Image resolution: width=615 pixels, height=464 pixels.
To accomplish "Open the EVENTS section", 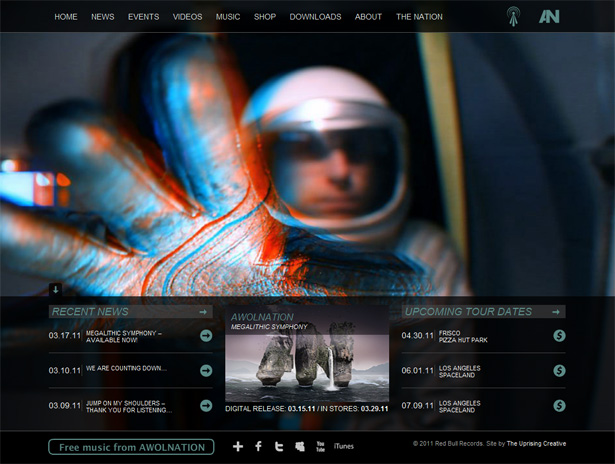I will [x=144, y=17].
